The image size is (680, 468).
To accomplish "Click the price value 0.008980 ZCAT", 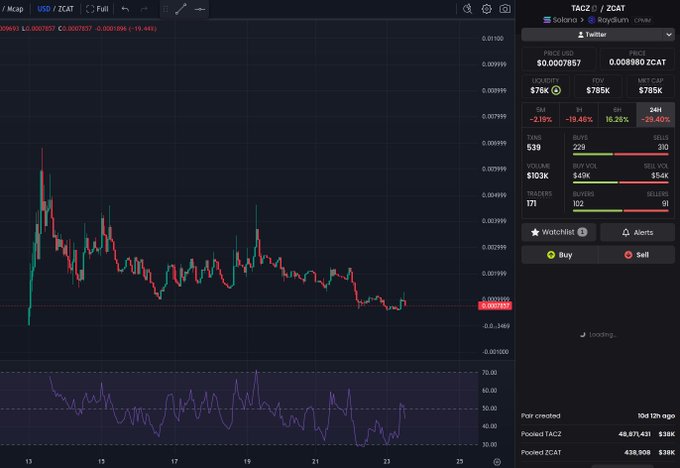I will click(637, 62).
